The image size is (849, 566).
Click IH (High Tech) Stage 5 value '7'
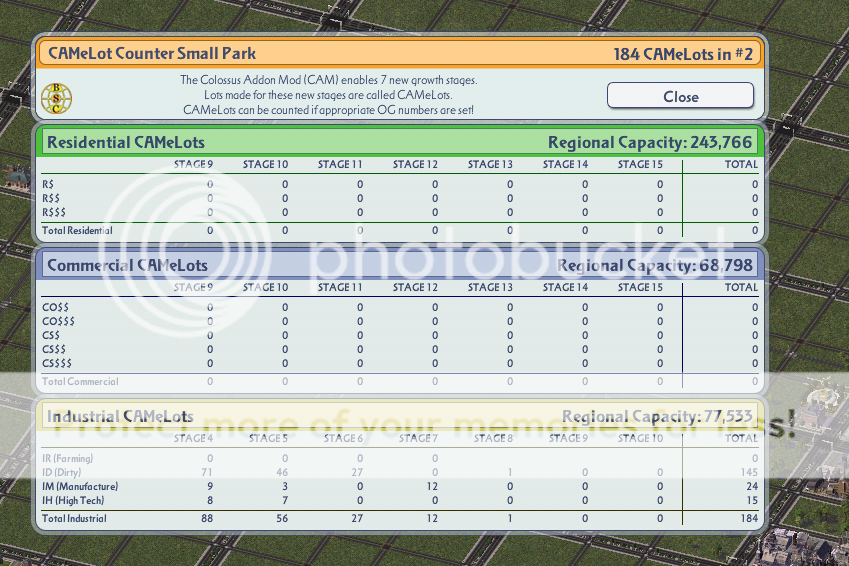click(285, 500)
